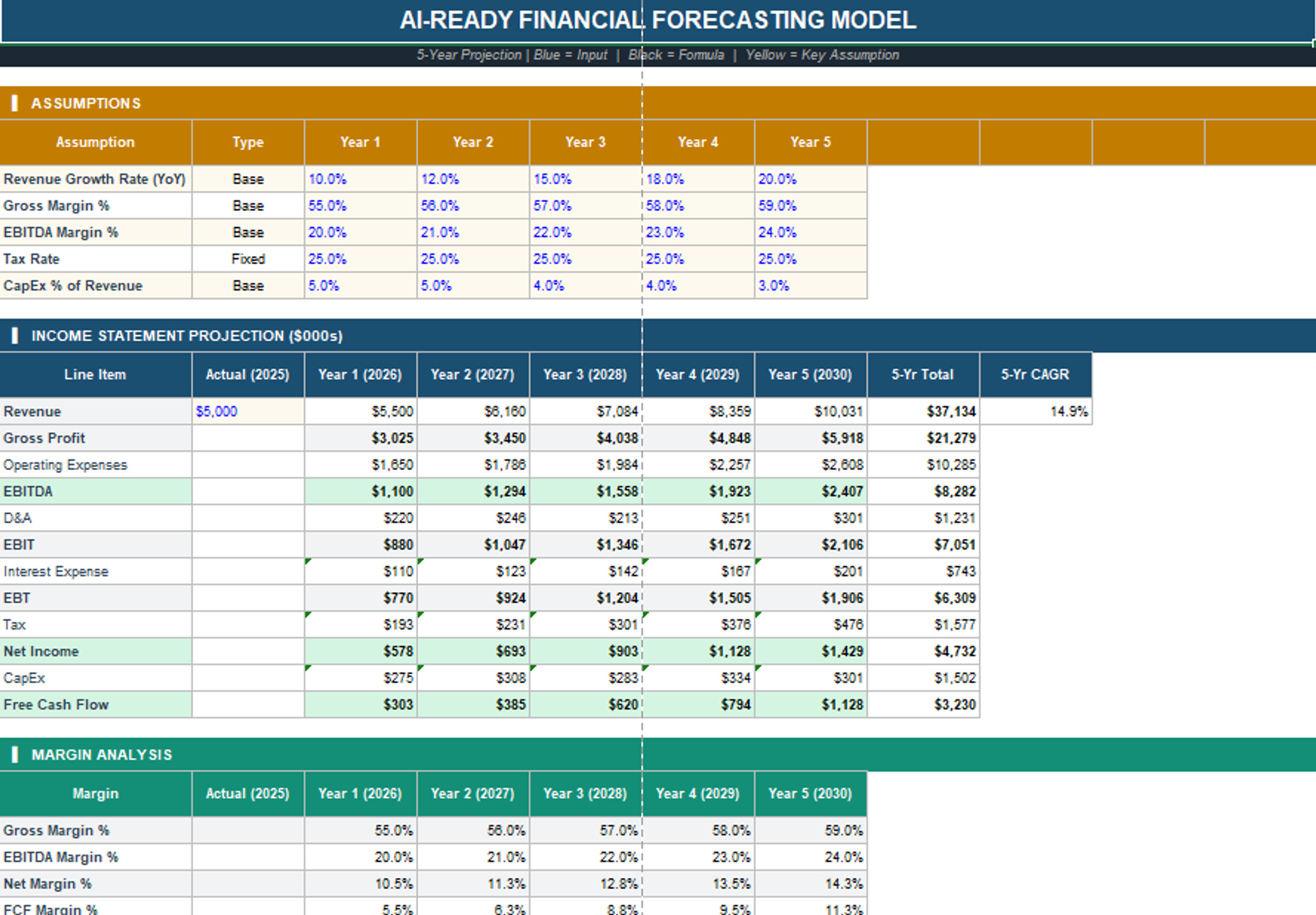Click Year 4 Tax Rate 25.0% cell
This screenshot has height=915, width=1316.
(698, 259)
